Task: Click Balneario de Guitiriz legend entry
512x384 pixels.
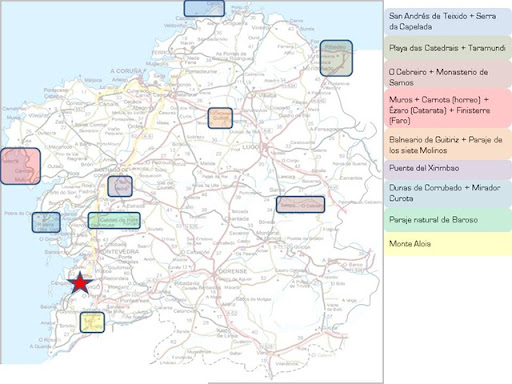Action: (x=448, y=144)
